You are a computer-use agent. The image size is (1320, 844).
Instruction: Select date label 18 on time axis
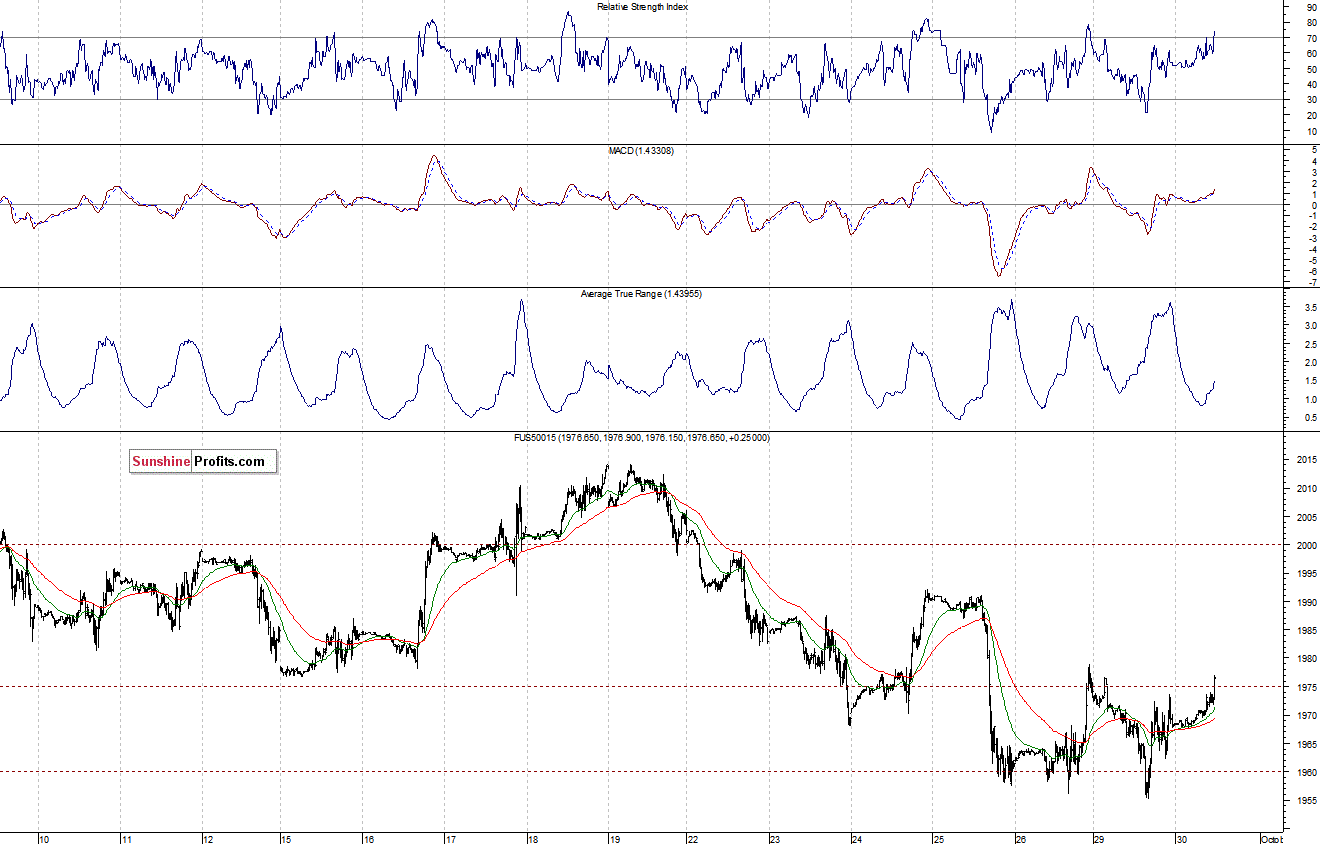click(x=532, y=838)
